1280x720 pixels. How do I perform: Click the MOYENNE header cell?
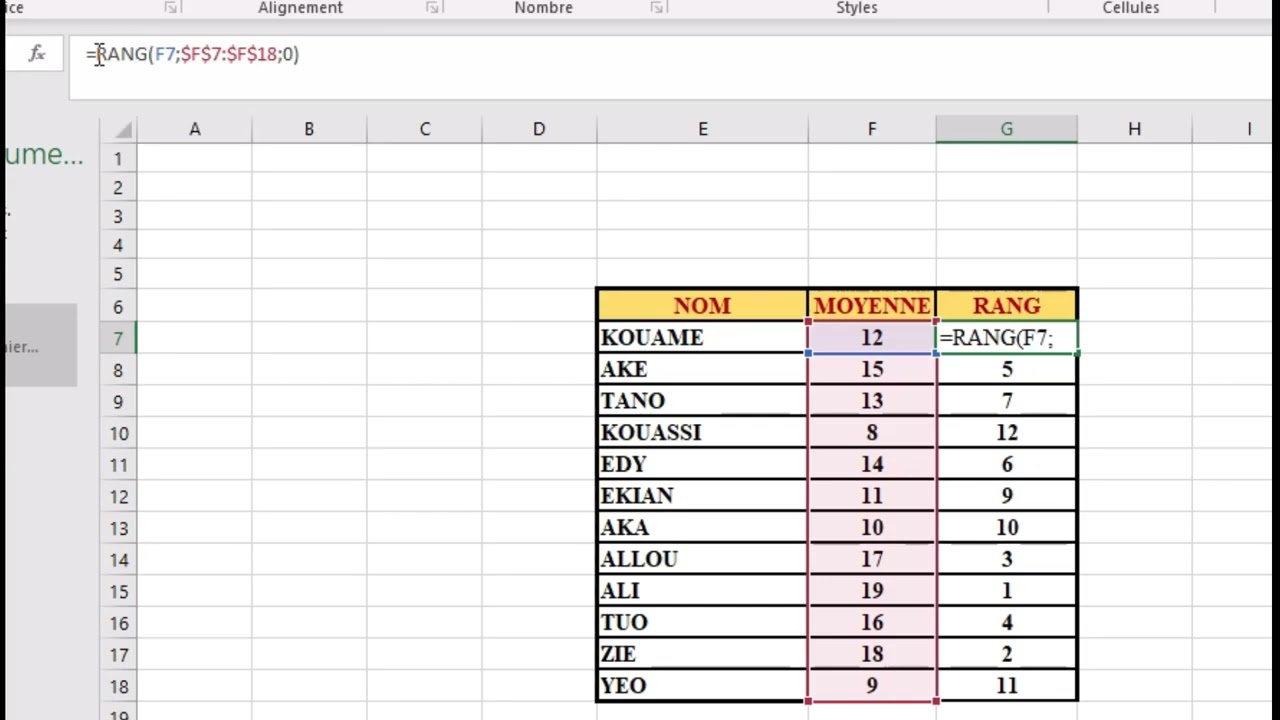pyautogui.click(x=872, y=306)
